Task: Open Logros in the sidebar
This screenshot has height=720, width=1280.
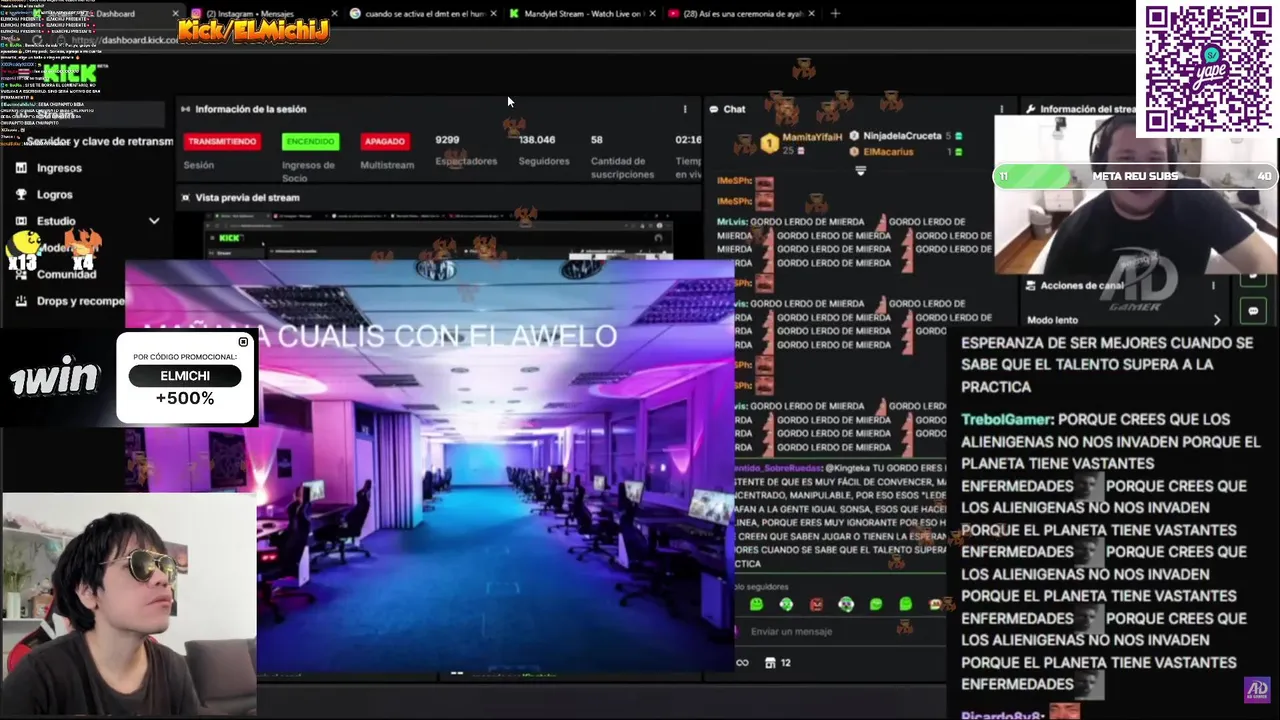Action: [x=55, y=195]
